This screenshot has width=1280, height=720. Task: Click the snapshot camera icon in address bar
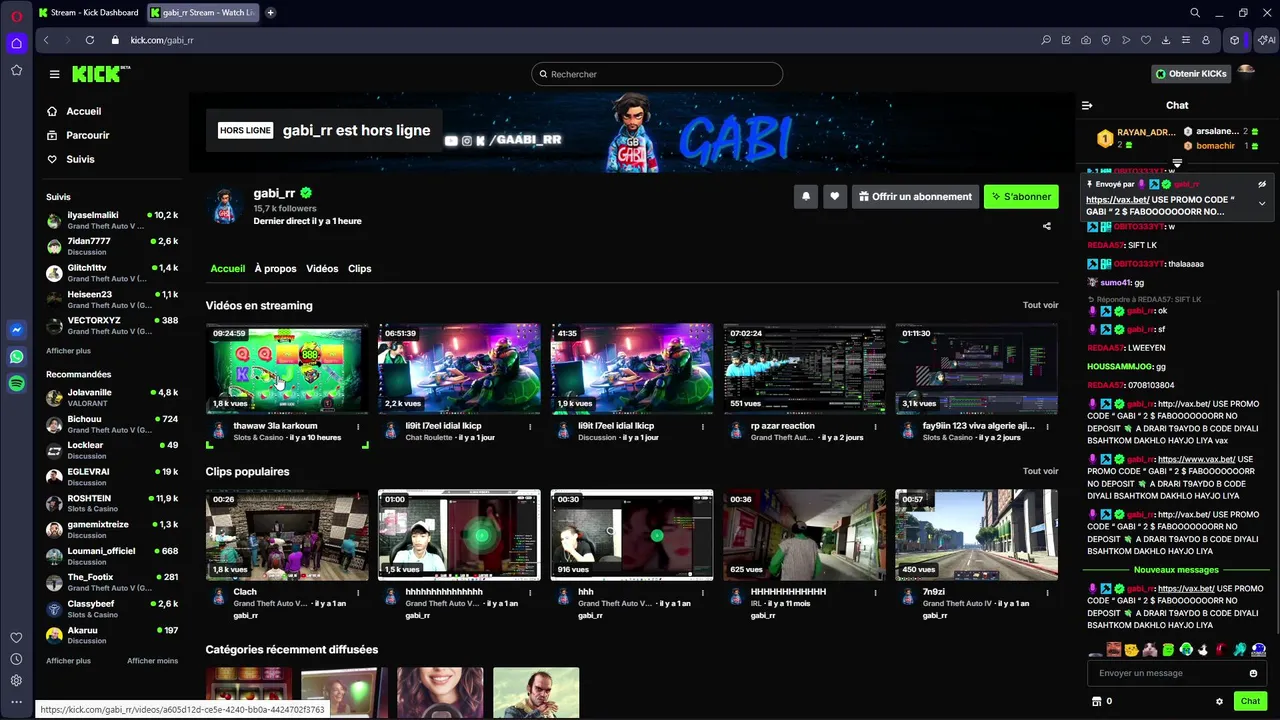(1086, 40)
